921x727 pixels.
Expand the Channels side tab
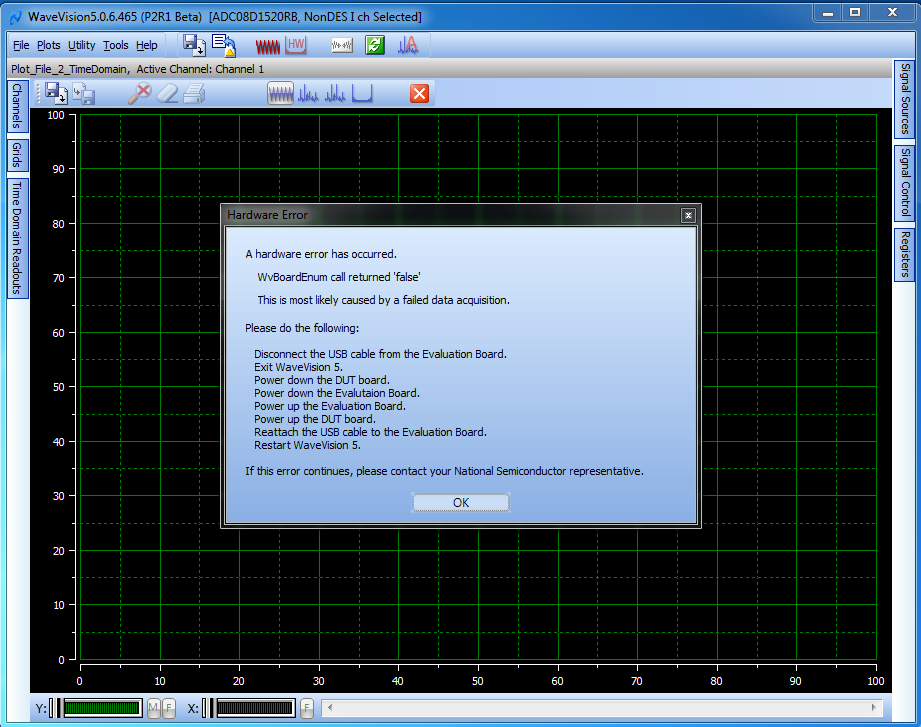[17, 106]
